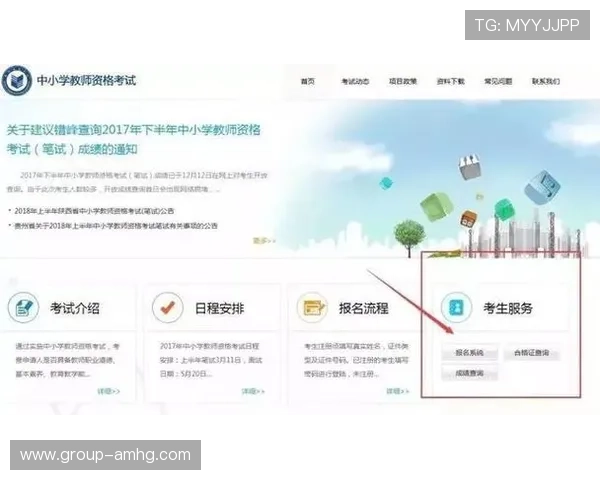Click the 成绩查询 button

[x=470, y=373]
